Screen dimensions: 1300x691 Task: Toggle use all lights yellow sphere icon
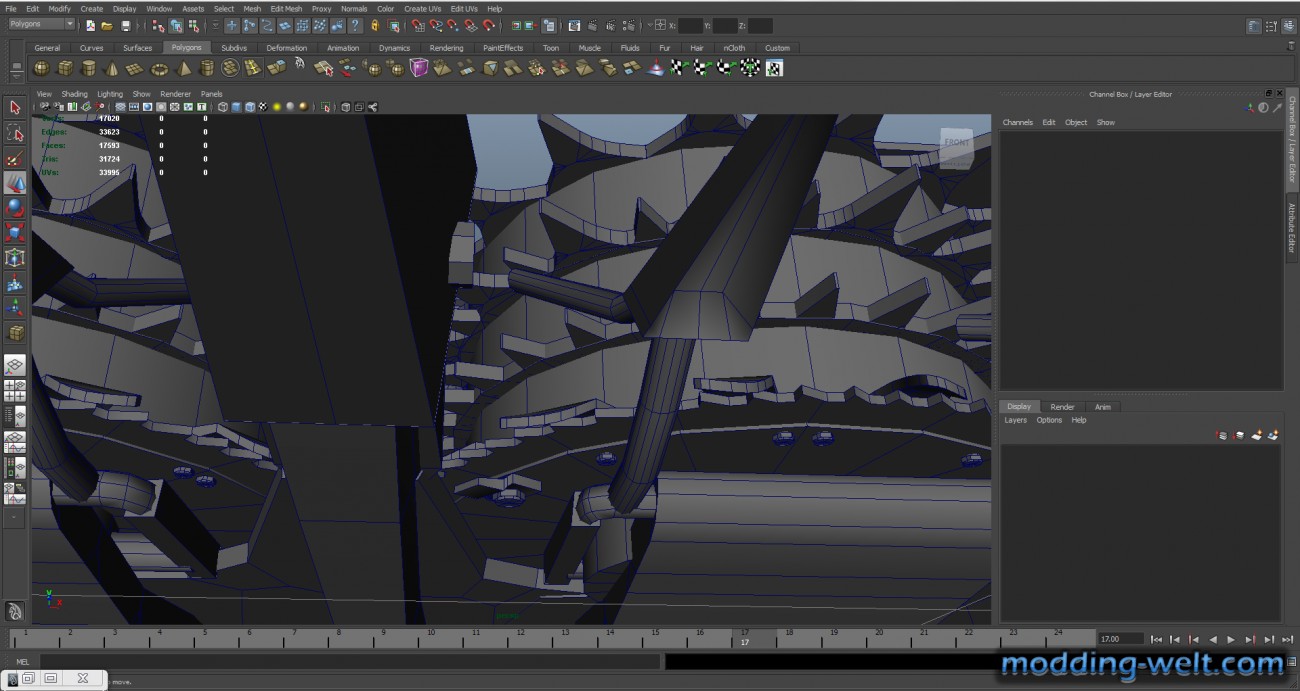277,107
